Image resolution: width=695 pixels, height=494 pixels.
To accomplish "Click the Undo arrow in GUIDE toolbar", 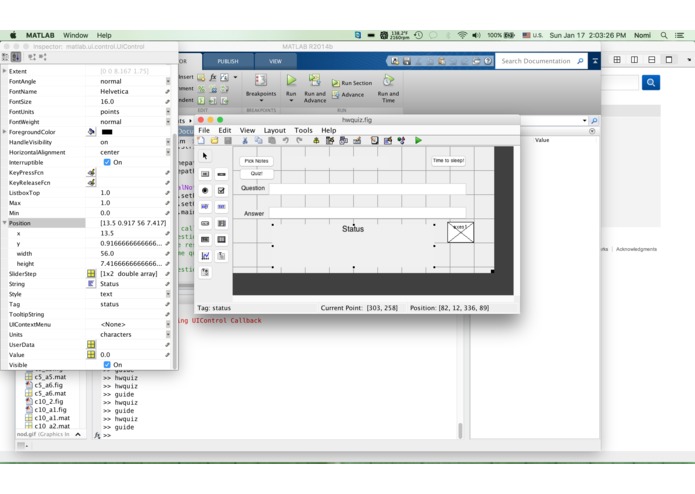I will 285,140.
